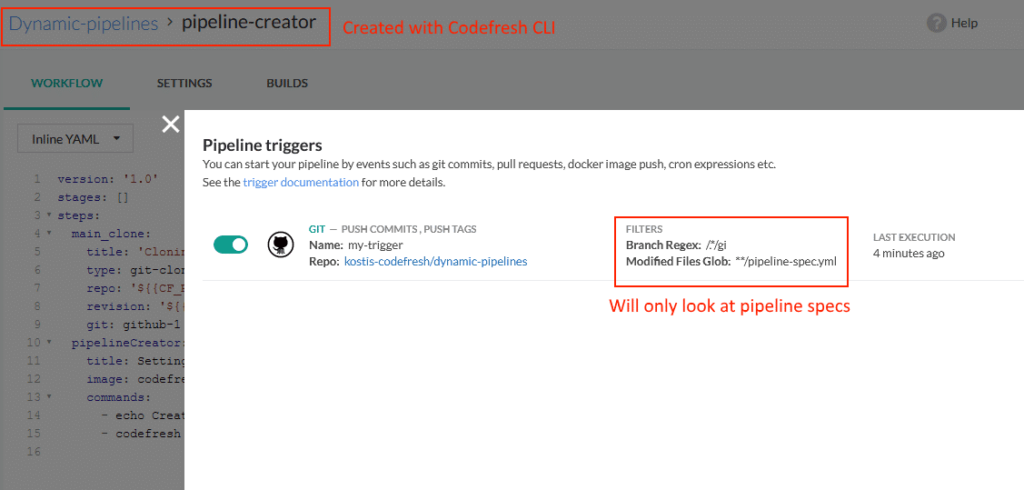Click the pipeline-creator breadcrumb title
This screenshot has height=490, width=1024.
click(x=249, y=23)
